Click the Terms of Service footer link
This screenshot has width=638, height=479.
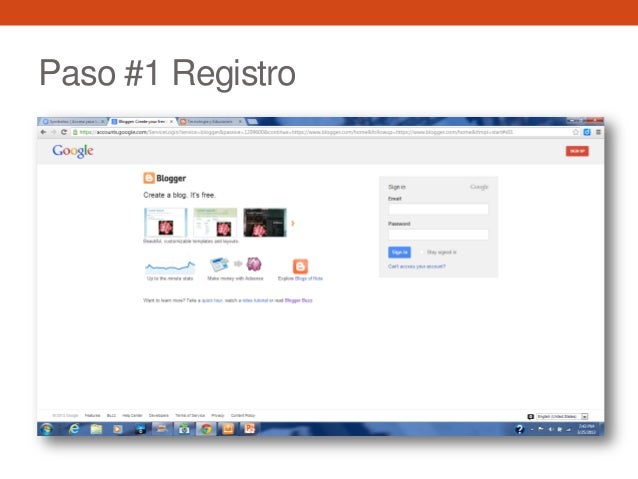(190, 416)
